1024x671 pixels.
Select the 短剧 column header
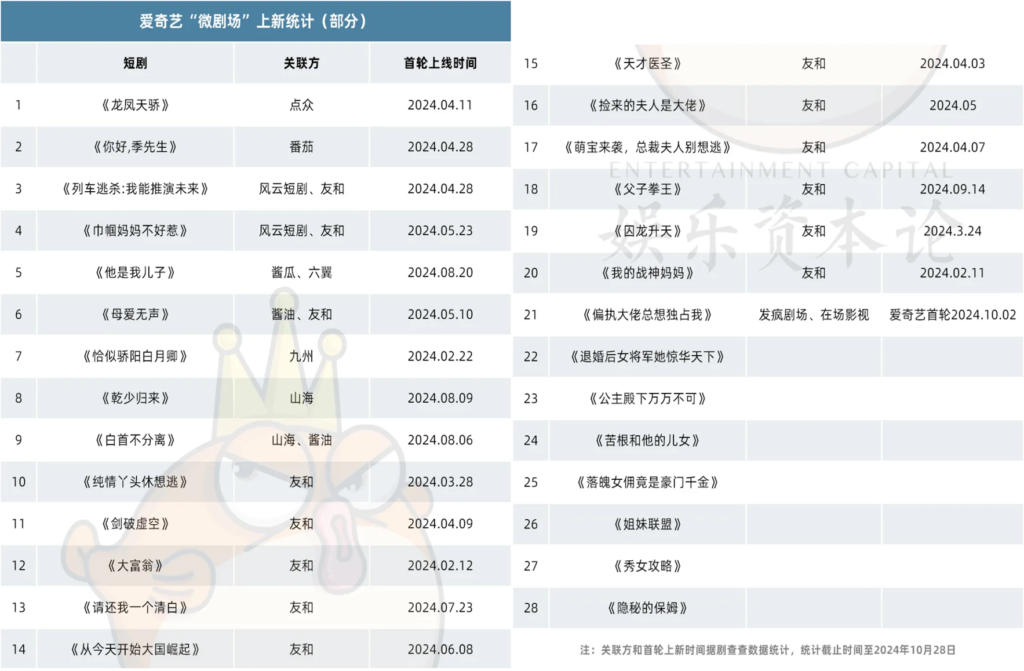tap(135, 63)
